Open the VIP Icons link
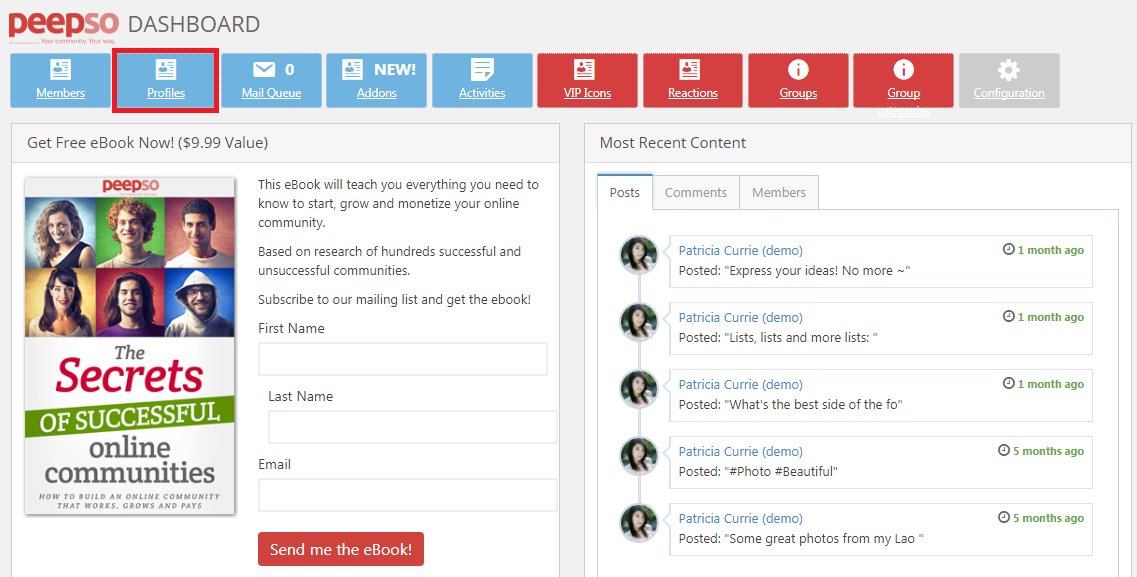This screenshot has height=577, width=1137. tap(587, 93)
